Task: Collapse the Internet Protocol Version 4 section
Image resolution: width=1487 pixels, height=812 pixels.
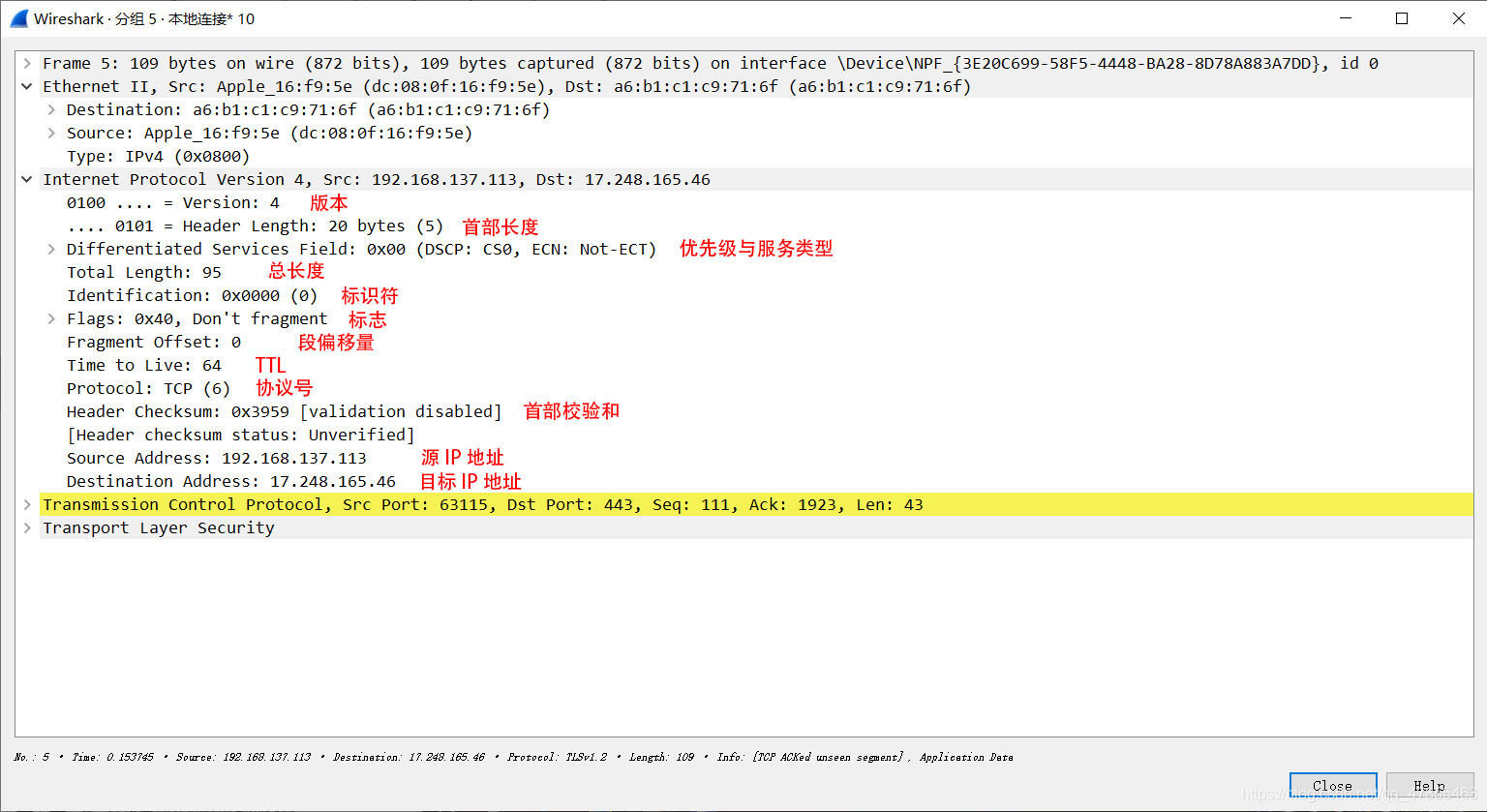Action: (x=27, y=178)
